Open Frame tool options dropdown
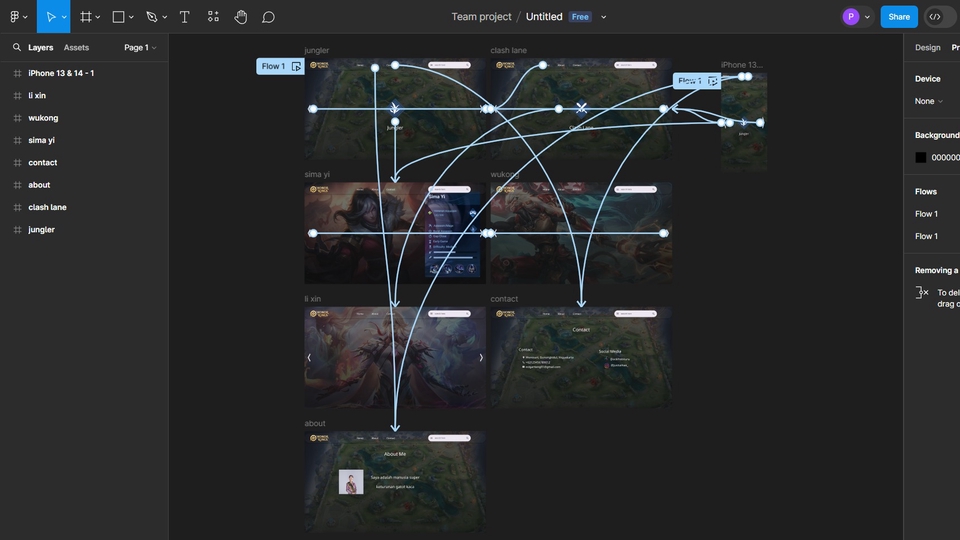 [x=97, y=17]
